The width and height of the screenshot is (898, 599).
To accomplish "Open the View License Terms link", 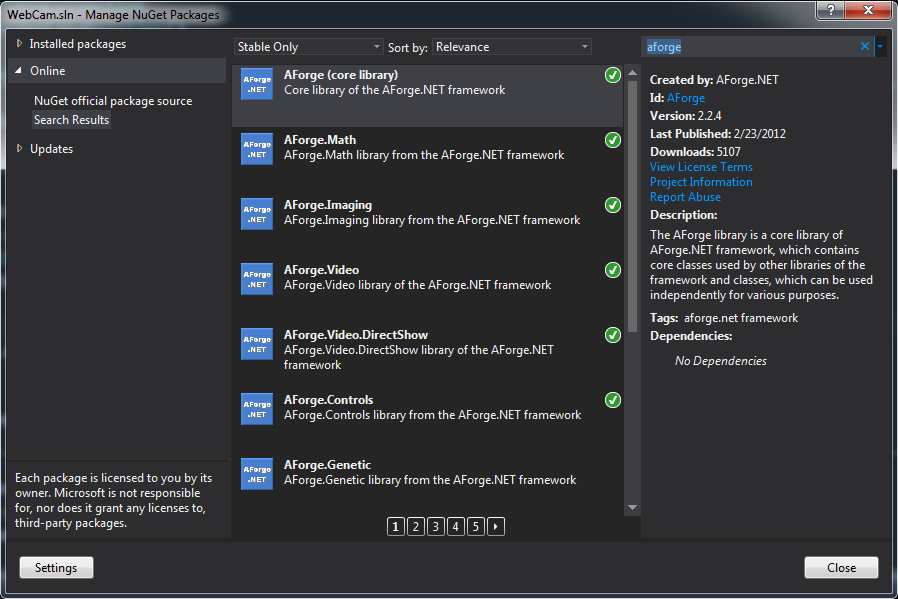I will pos(701,167).
